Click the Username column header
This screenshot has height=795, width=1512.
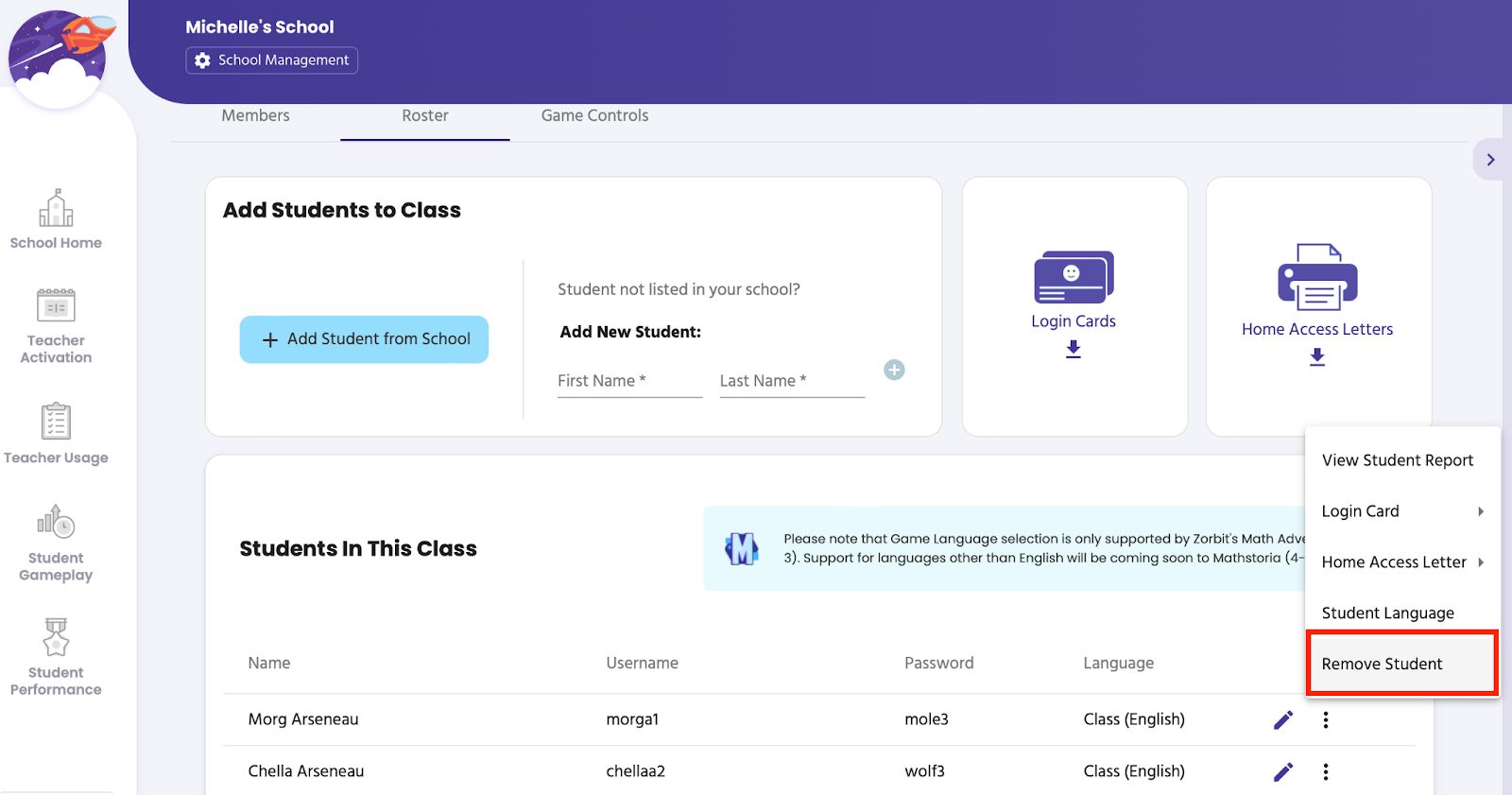click(x=643, y=664)
